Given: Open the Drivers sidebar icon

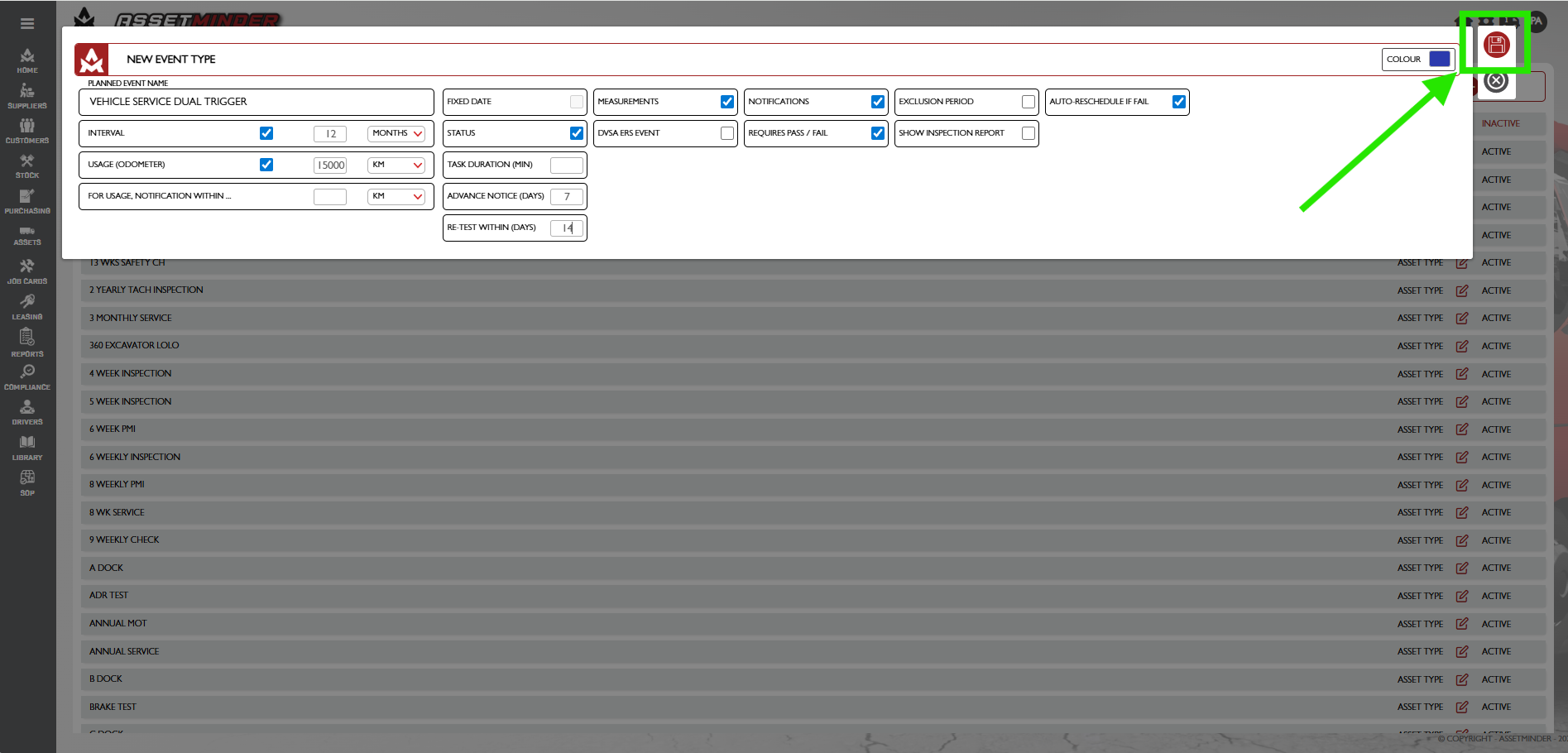Looking at the screenshot, I should coord(27,411).
